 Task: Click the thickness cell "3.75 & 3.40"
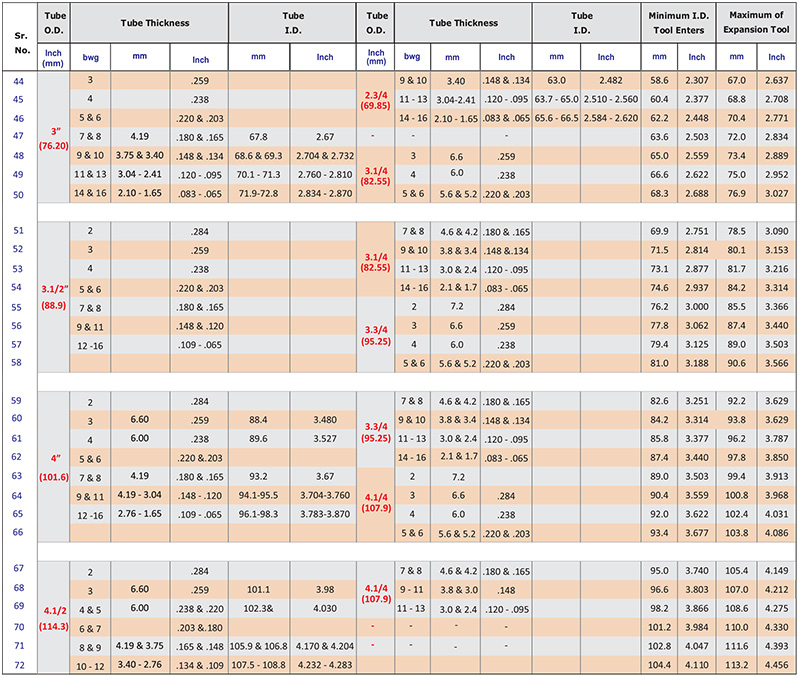point(139,156)
